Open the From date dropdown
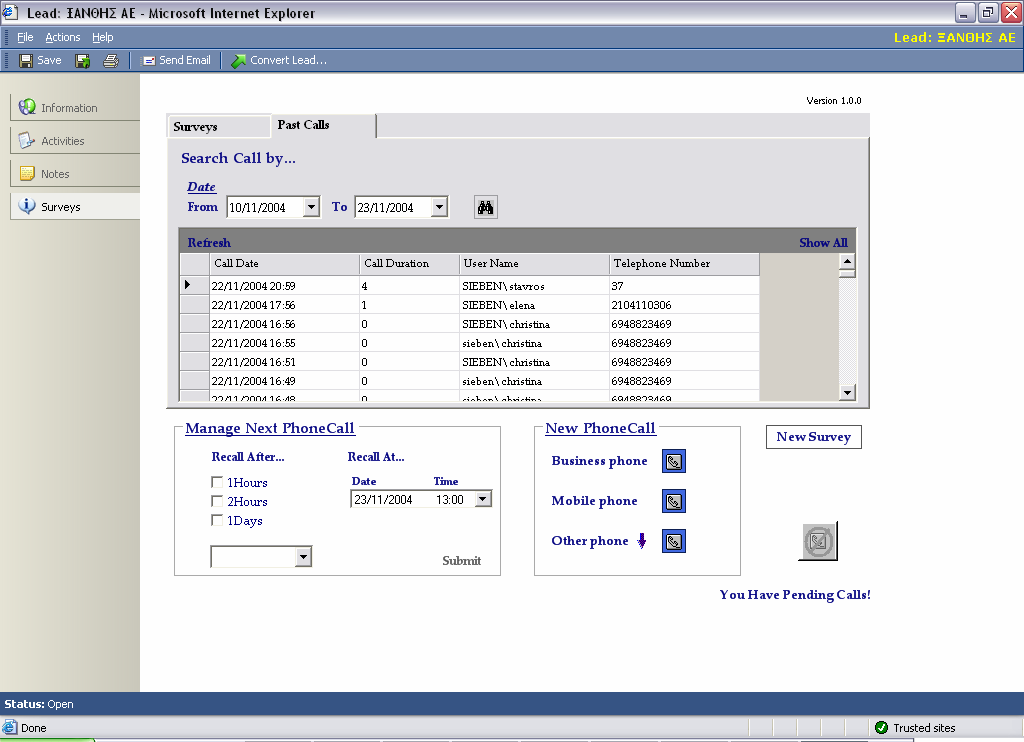This screenshot has height=742, width=1024. [312, 207]
